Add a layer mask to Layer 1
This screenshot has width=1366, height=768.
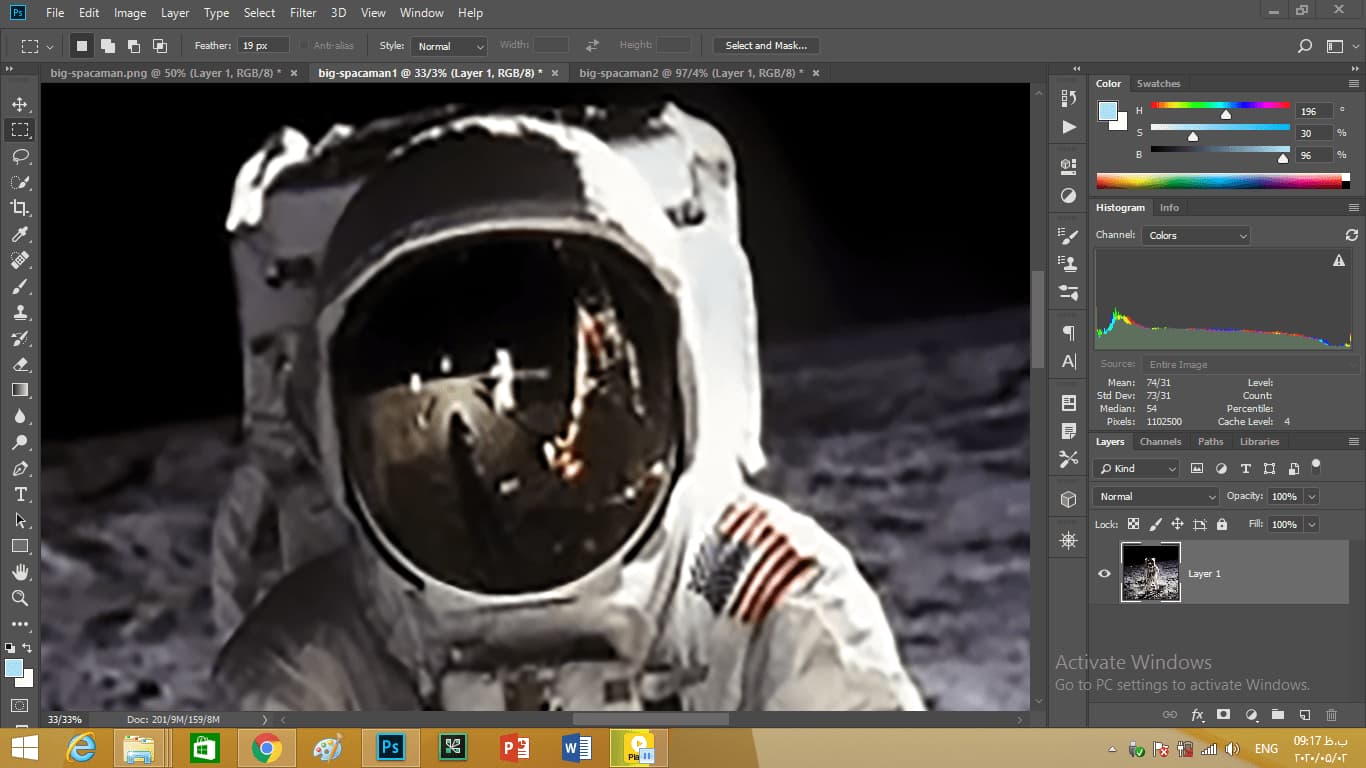1223,715
